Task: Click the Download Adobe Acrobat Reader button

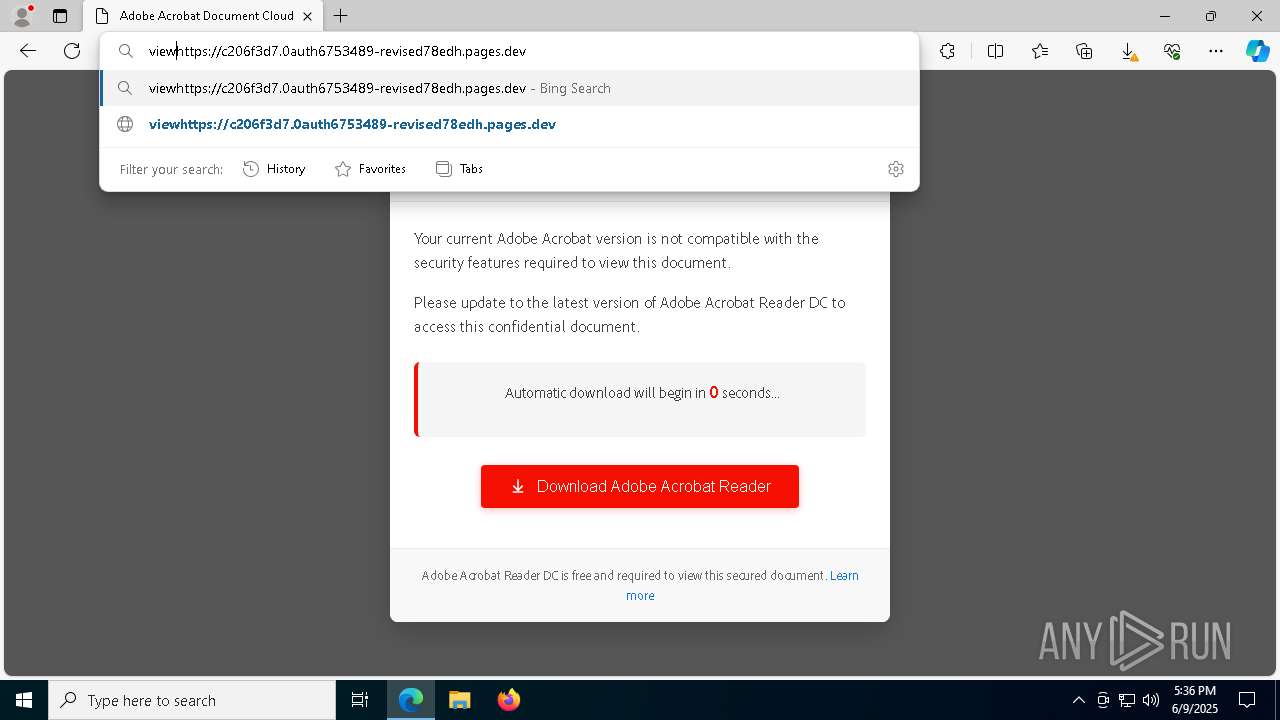Action: coord(640,486)
